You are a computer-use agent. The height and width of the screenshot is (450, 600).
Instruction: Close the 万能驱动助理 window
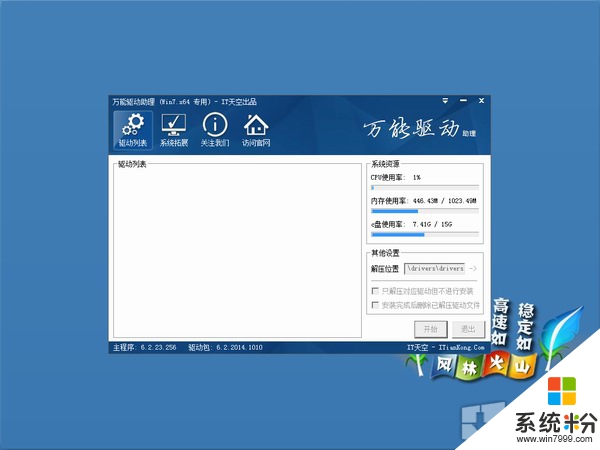(481, 101)
